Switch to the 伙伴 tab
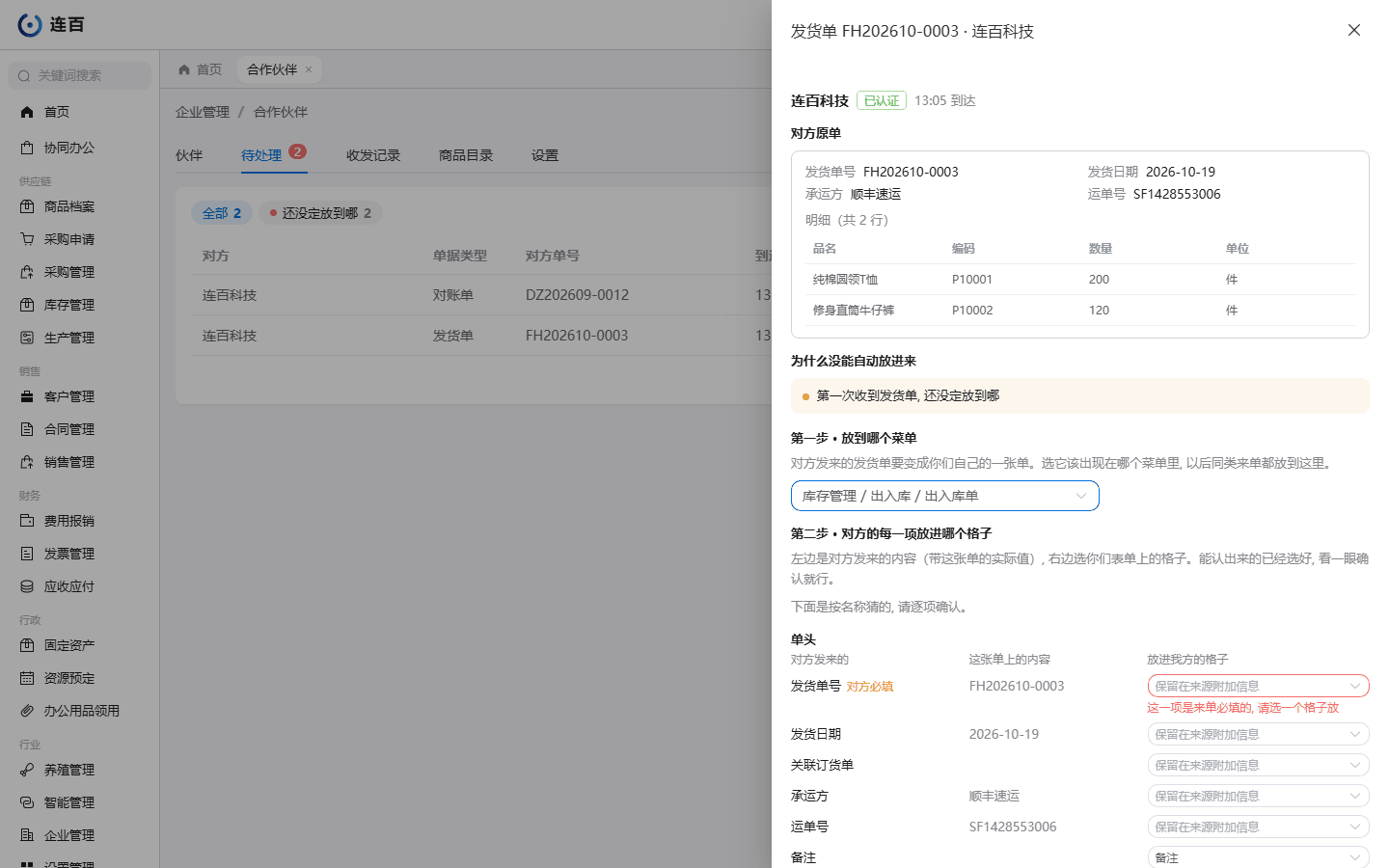 pos(189,155)
